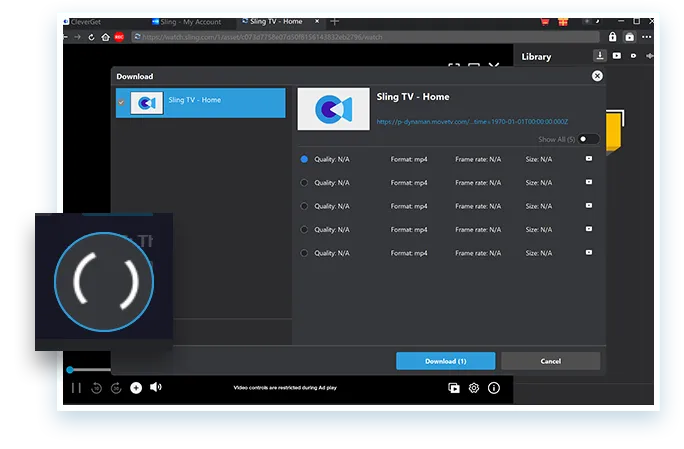The height and width of the screenshot is (449, 684).
Task: Switch to the Sling - My Account tab
Action: [x=186, y=22]
